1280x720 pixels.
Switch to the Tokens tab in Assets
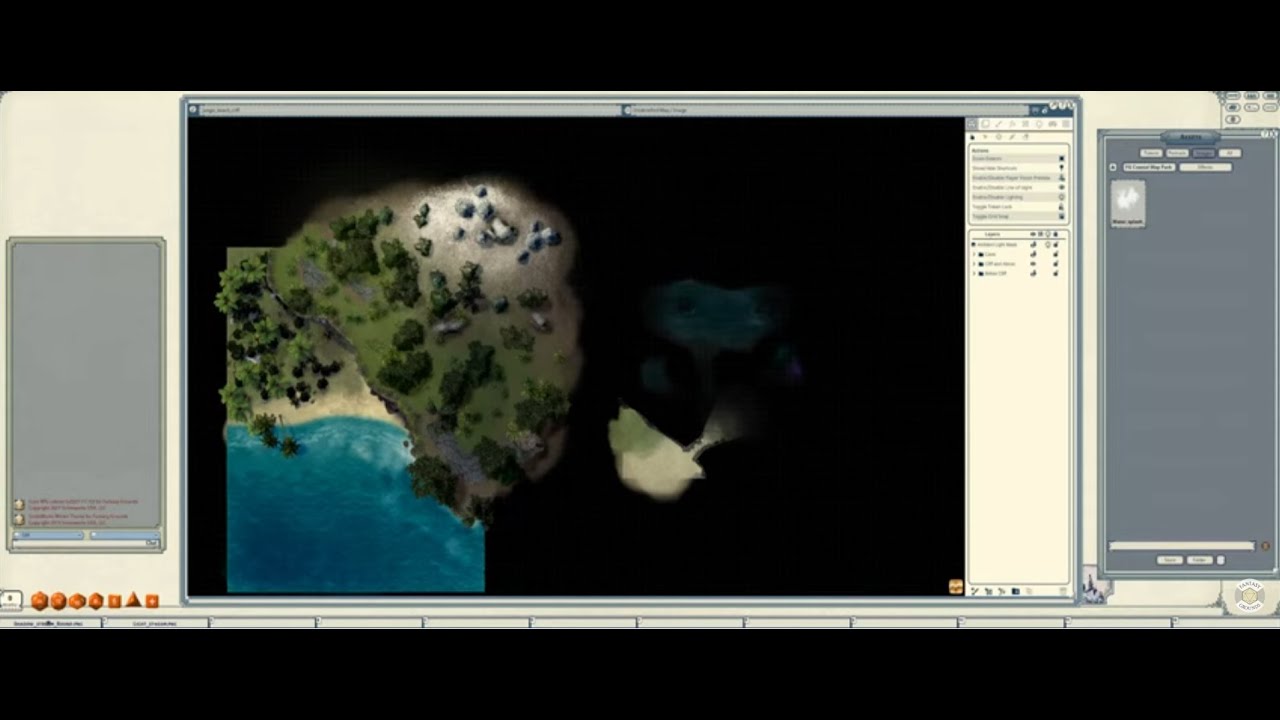click(1151, 153)
